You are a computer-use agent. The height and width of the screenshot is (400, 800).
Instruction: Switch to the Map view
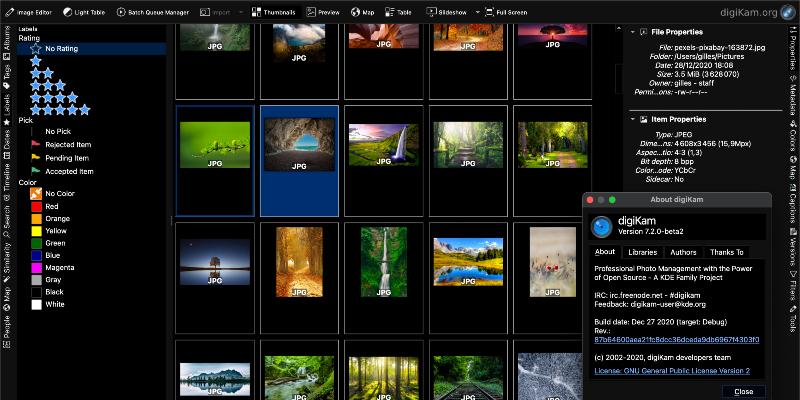(x=362, y=11)
